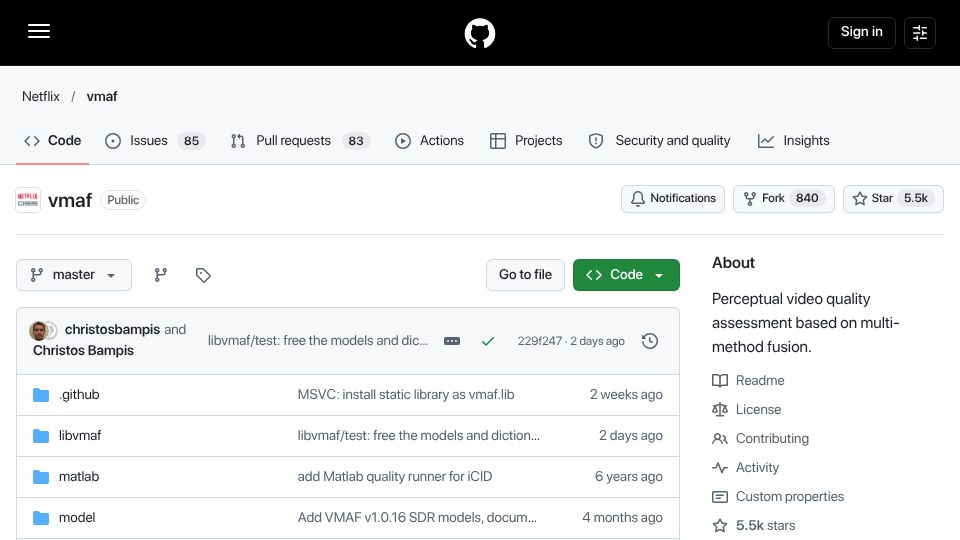960x540 pixels.
Task: Open the Security and quality tab
Action: 659,141
